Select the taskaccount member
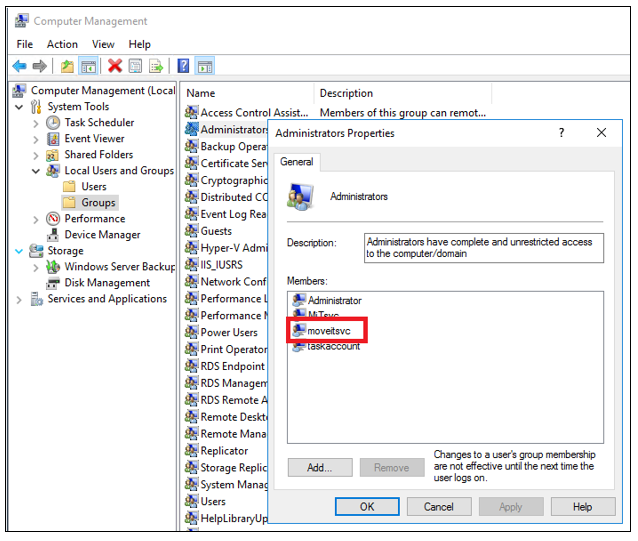638x541 pixels. pos(326,346)
